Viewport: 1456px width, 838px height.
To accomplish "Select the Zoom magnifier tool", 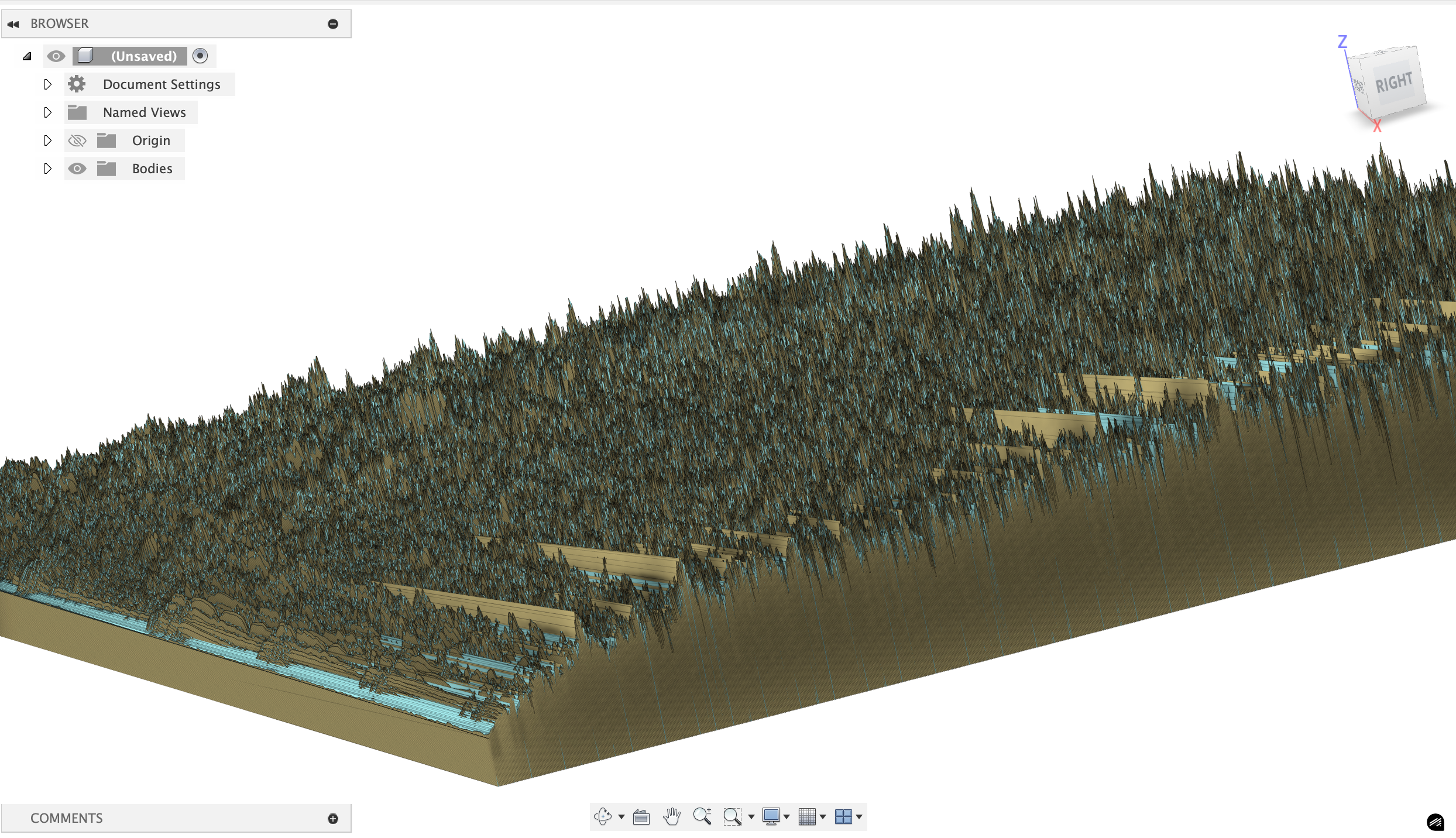I will (702, 816).
